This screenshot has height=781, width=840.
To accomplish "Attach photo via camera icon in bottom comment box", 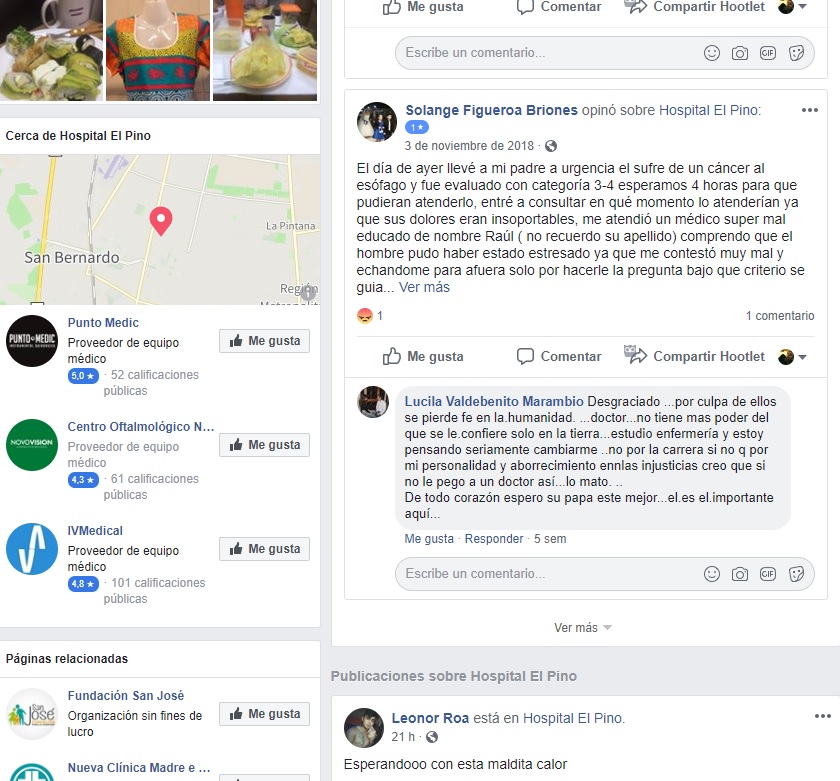I will (x=740, y=574).
